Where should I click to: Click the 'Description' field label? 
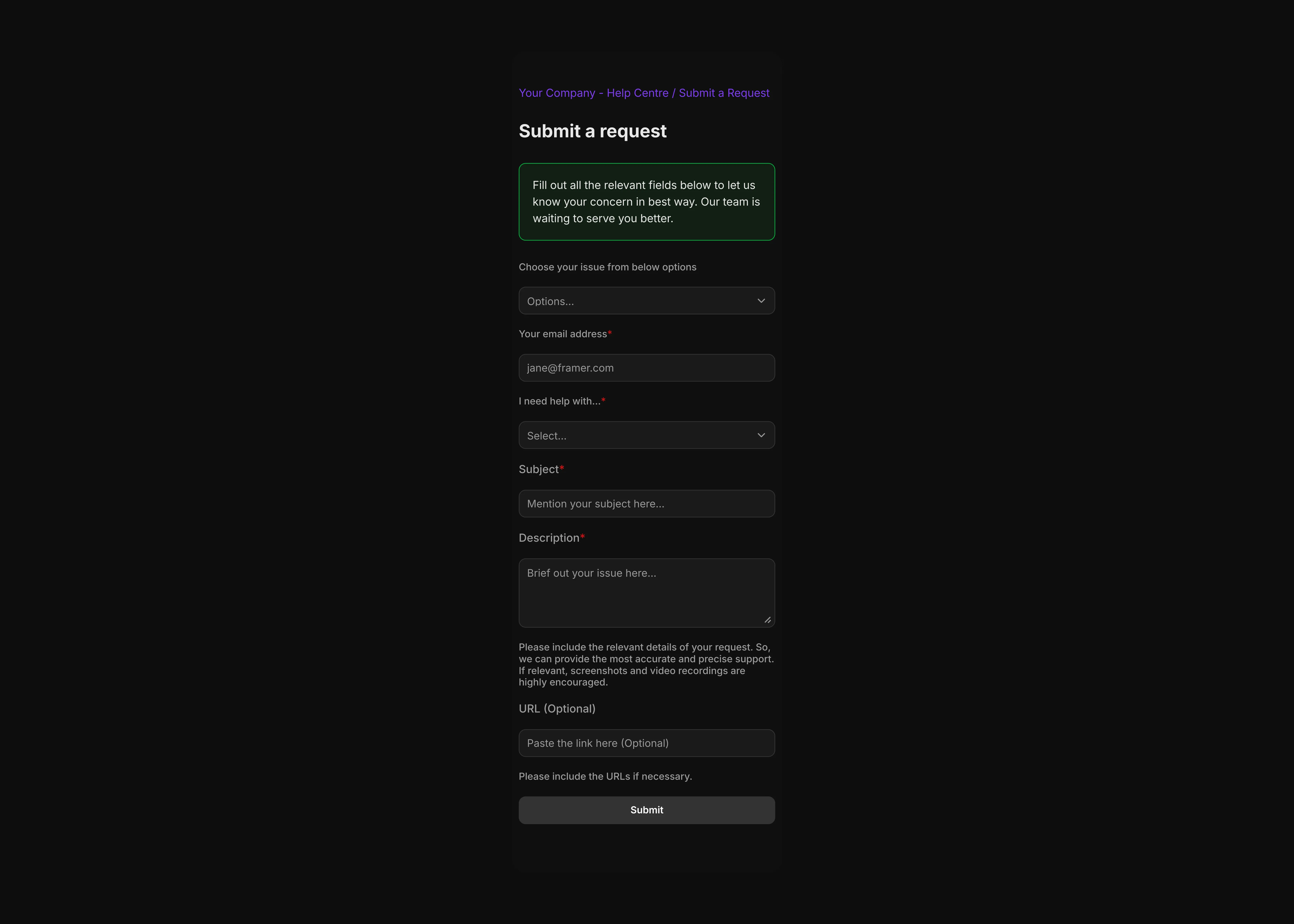(x=549, y=538)
